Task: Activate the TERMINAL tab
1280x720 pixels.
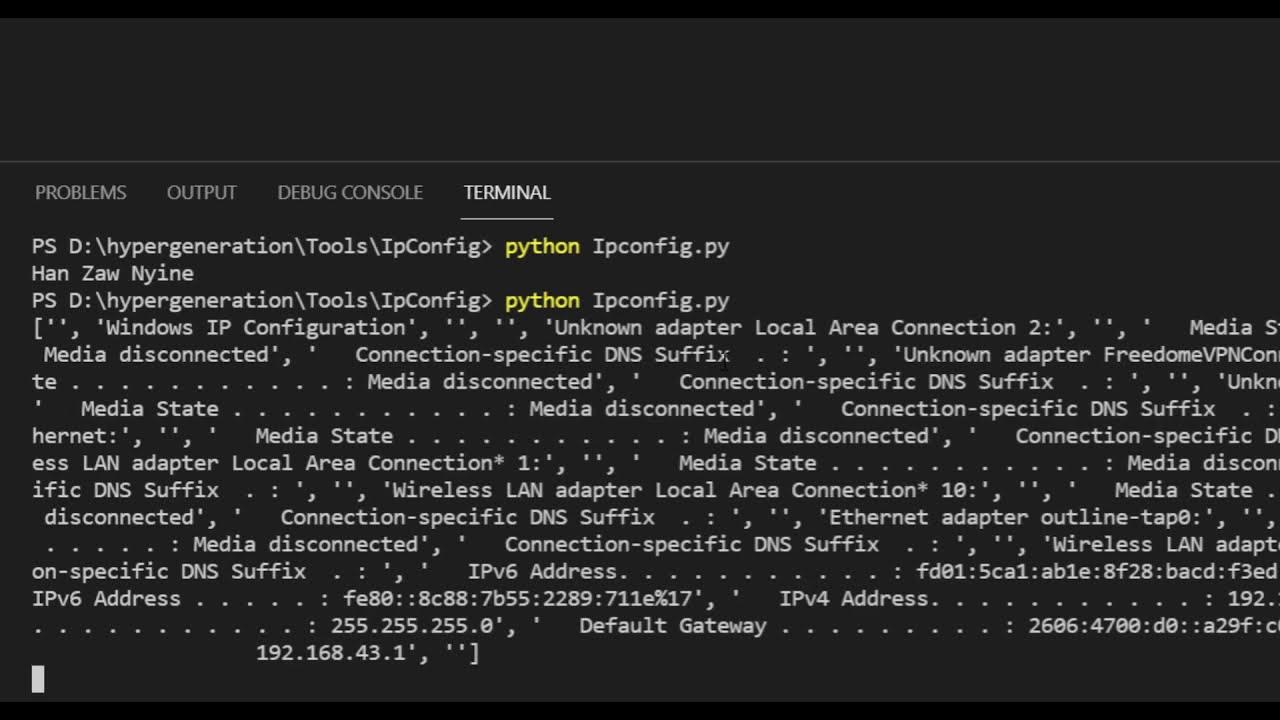Action: (507, 192)
